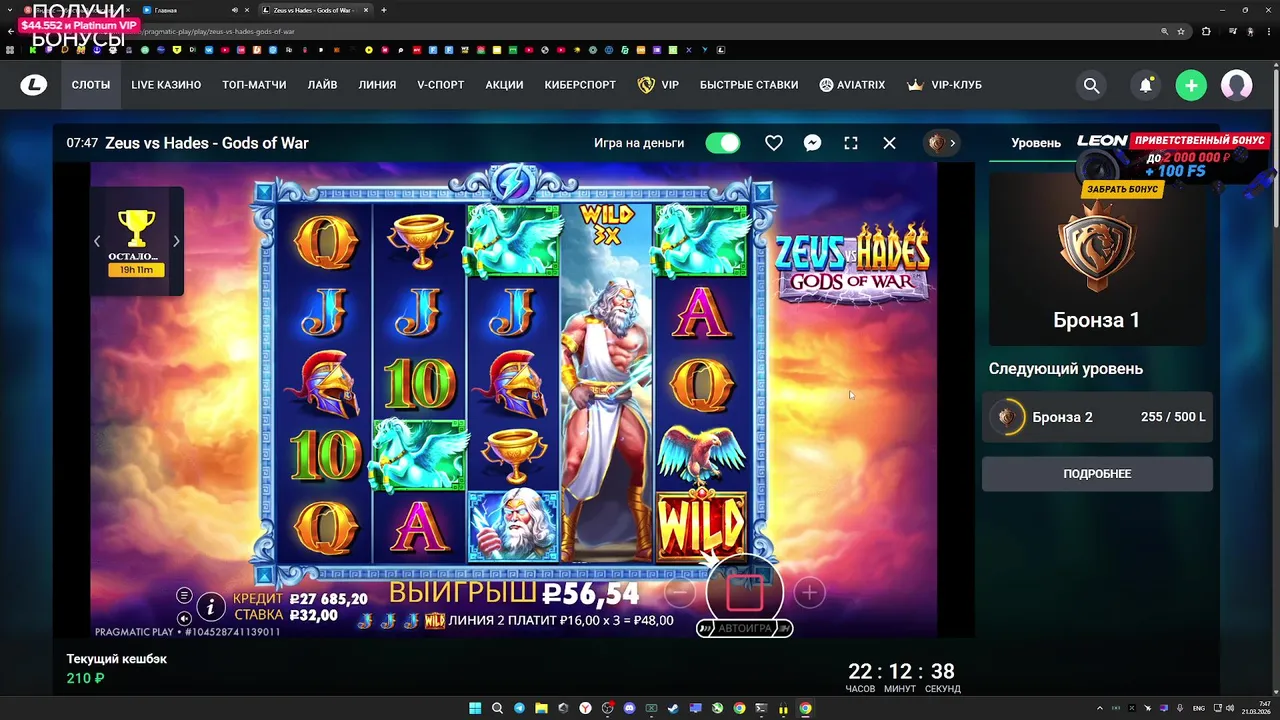Open a new browser tab

tap(384, 10)
